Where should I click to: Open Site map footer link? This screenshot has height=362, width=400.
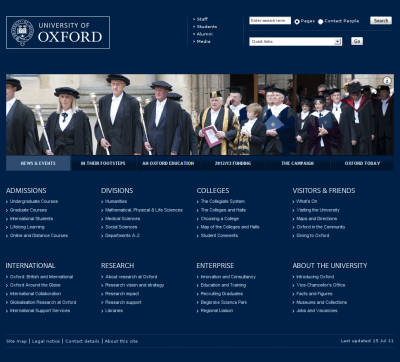click(16, 341)
